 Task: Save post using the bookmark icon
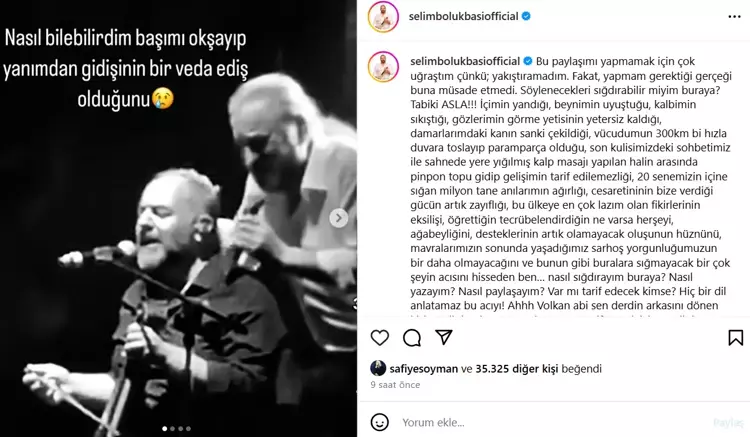736,338
